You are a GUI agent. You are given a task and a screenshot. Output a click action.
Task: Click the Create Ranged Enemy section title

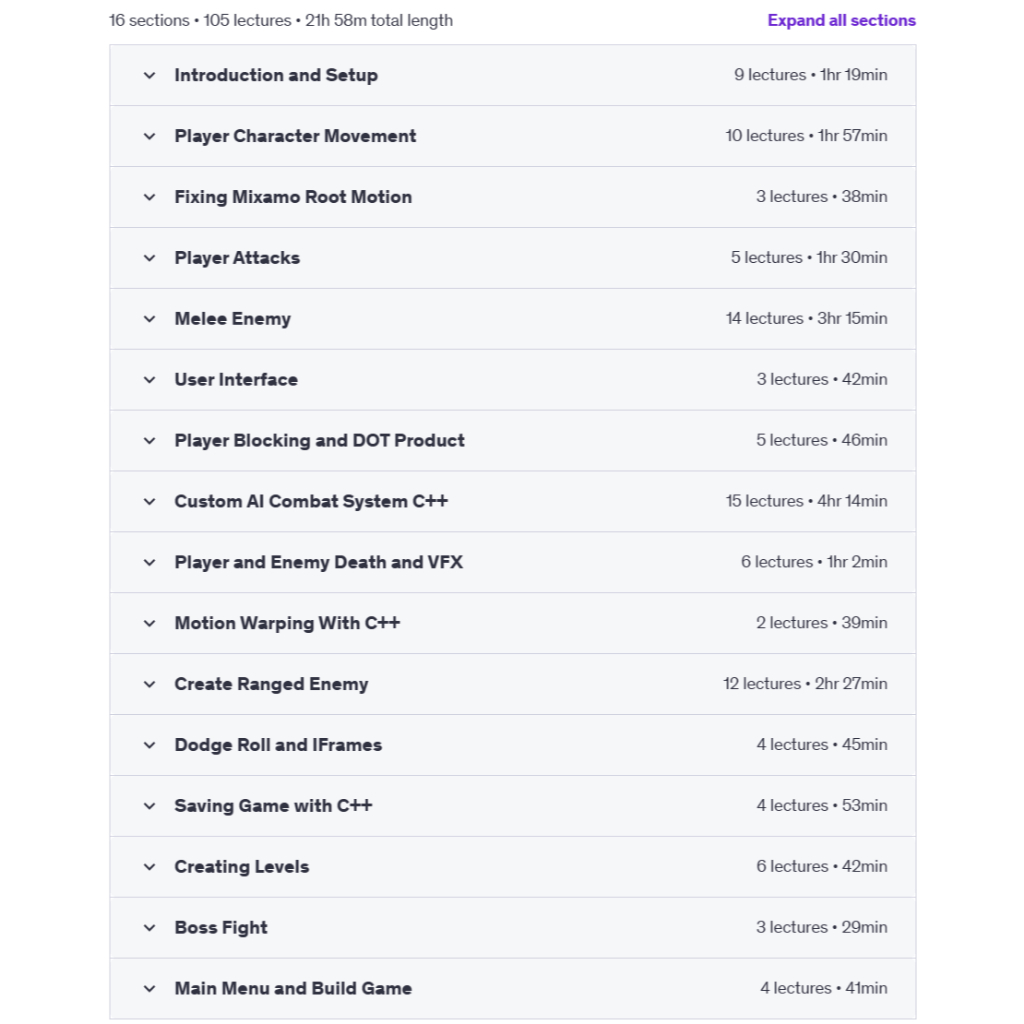coord(271,684)
